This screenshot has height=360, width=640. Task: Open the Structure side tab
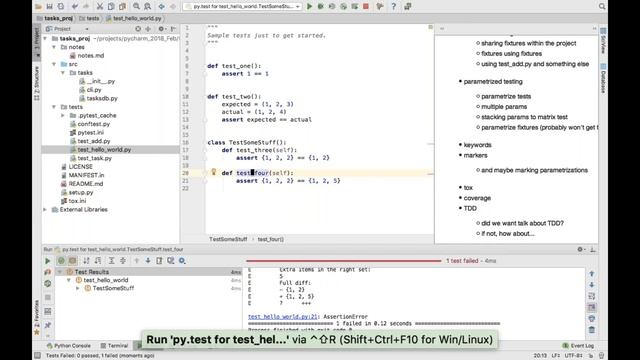[x=37, y=84]
